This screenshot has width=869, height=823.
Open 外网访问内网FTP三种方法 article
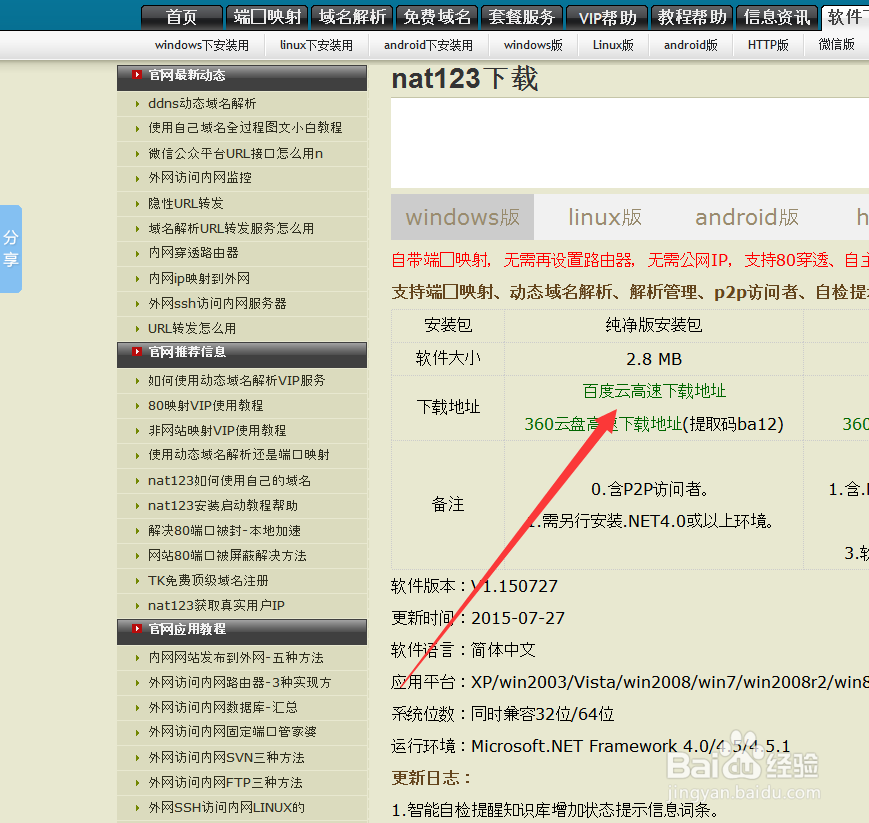click(x=225, y=783)
